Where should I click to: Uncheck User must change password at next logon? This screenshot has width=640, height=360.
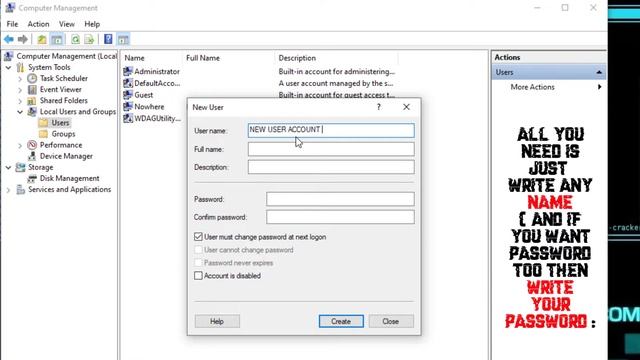click(198, 237)
